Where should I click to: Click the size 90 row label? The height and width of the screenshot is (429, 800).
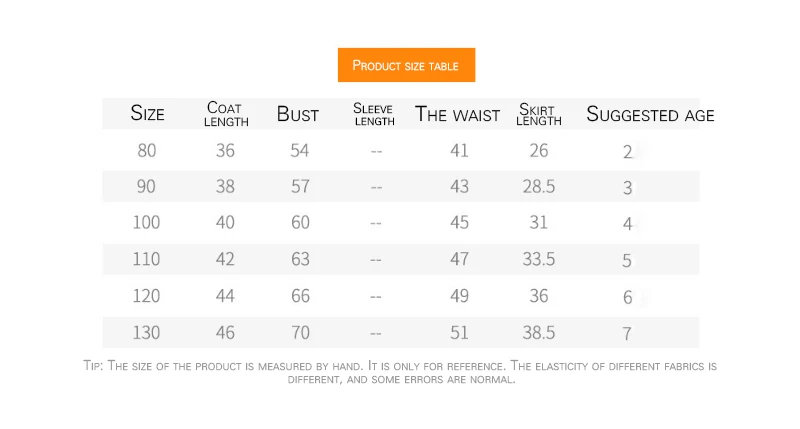click(x=147, y=187)
